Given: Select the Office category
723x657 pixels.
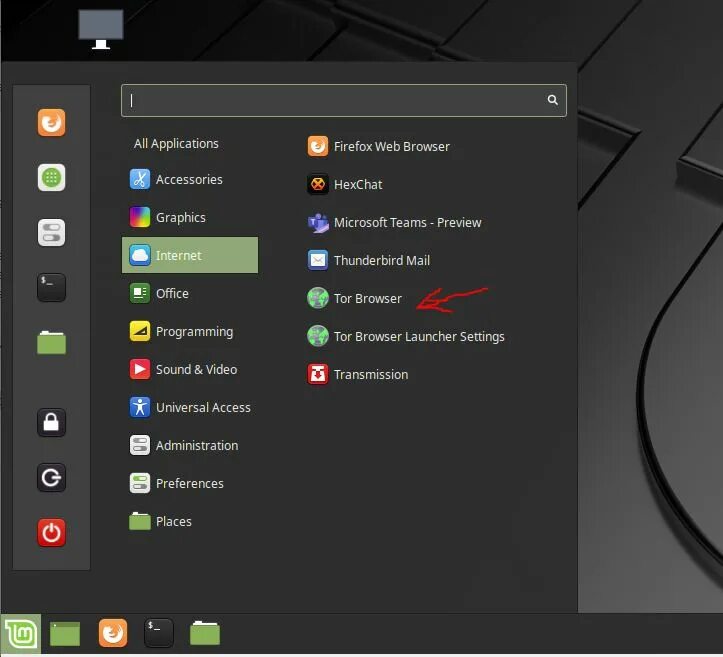Looking at the screenshot, I should (190, 293).
